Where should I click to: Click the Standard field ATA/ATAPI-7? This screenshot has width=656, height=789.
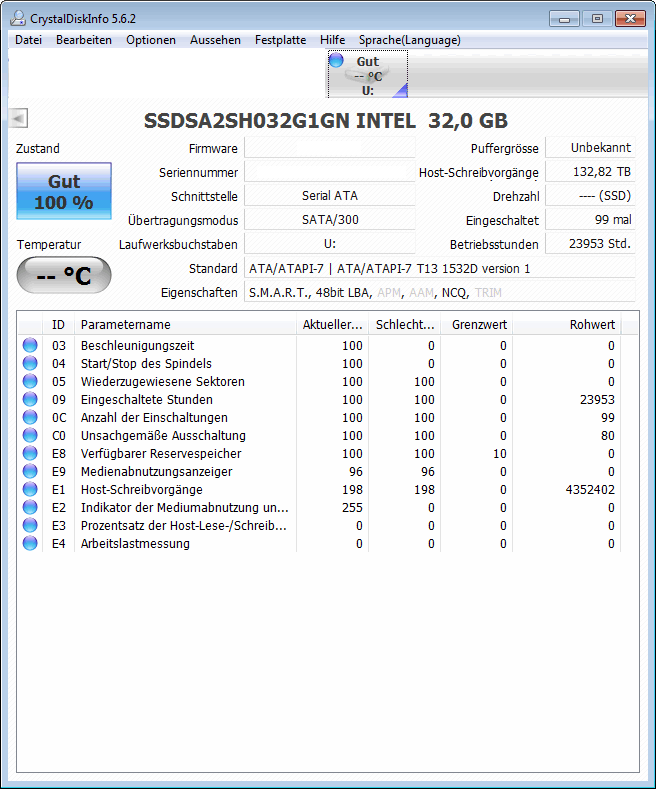[439, 268]
